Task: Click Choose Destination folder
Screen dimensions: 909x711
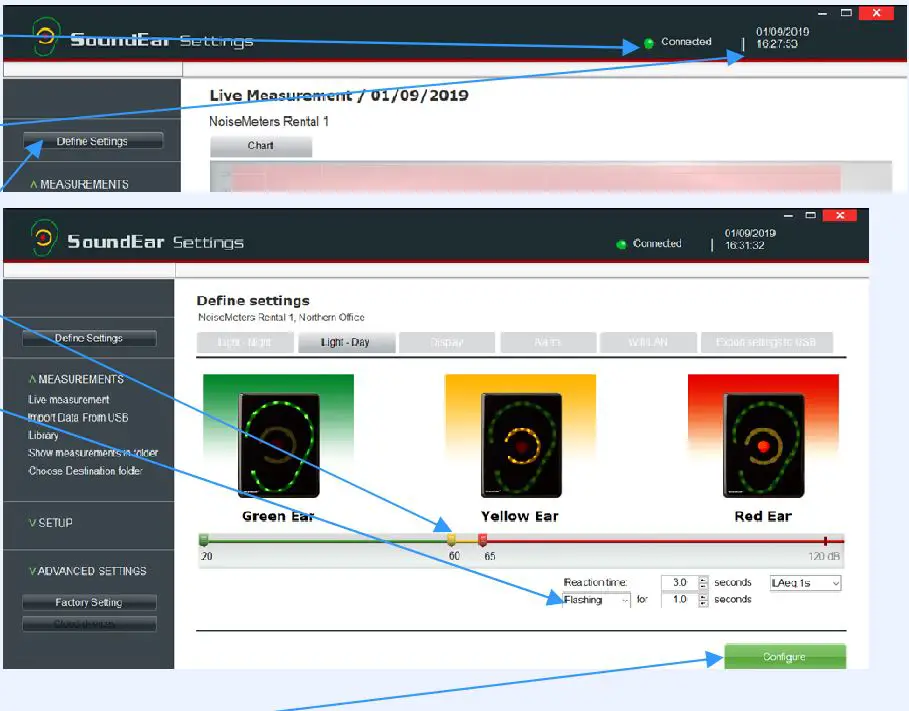Action: 85,470
